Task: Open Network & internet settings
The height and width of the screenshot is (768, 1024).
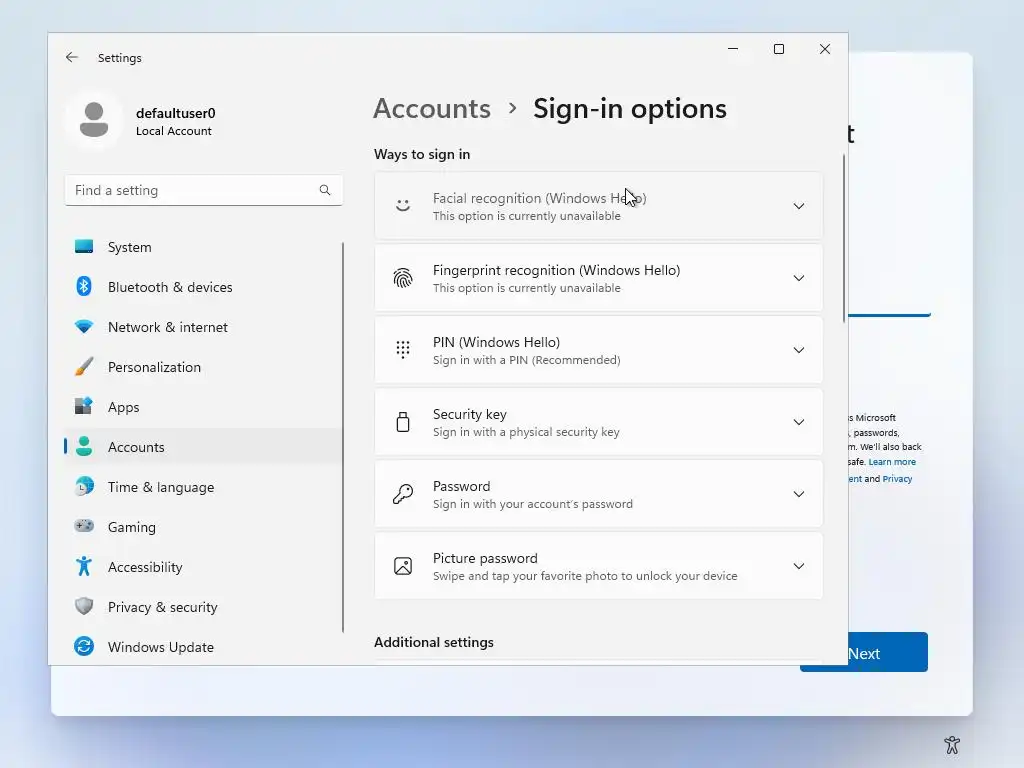Action: (203, 327)
